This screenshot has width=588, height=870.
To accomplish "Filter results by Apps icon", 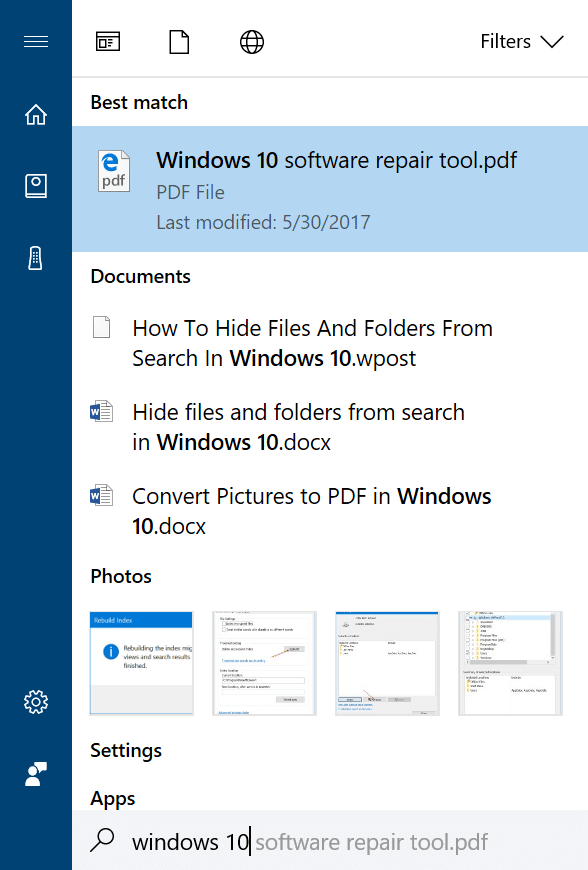I will pyautogui.click(x=108, y=42).
